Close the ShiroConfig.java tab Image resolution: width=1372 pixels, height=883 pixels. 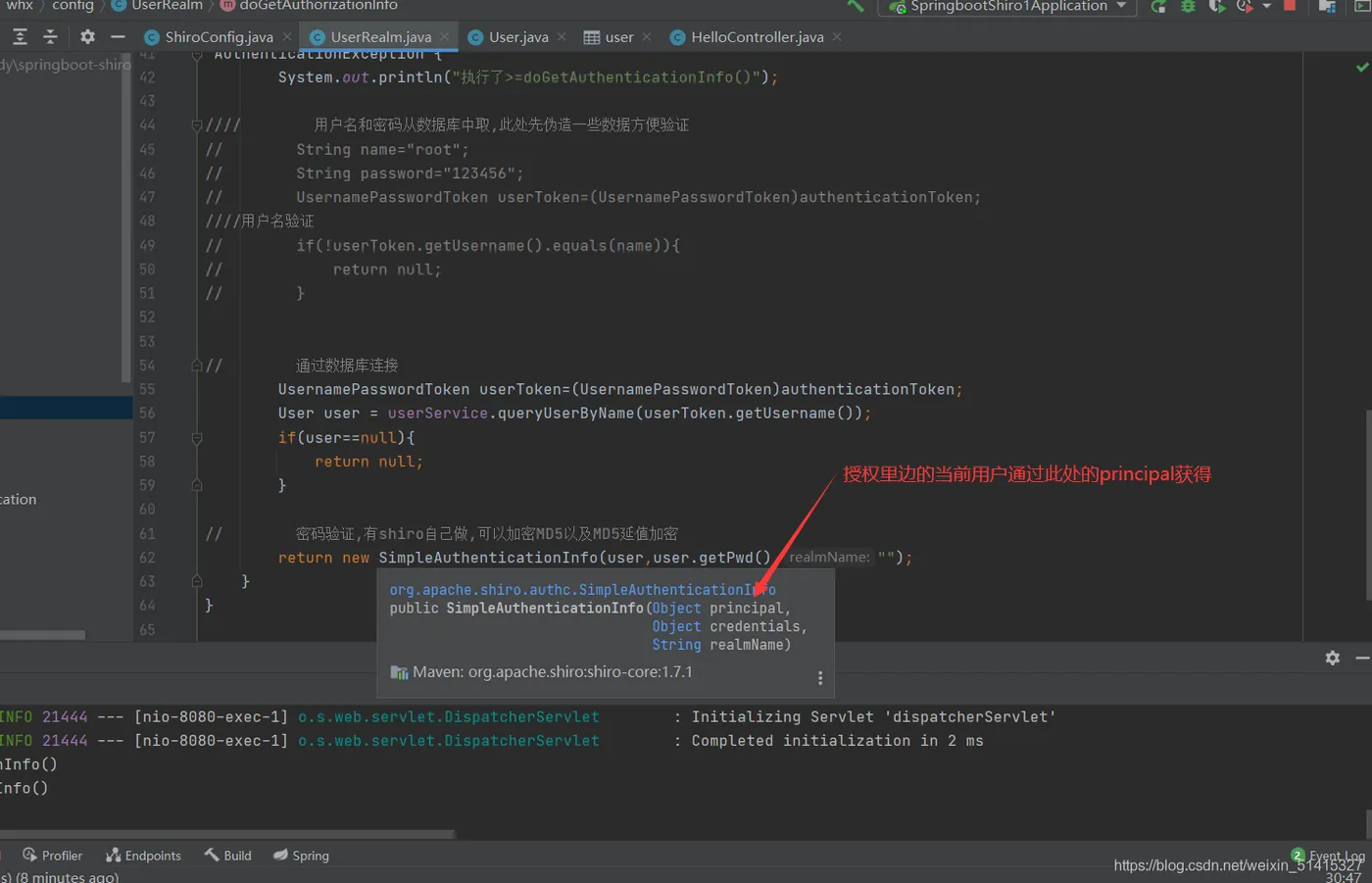pos(287,37)
